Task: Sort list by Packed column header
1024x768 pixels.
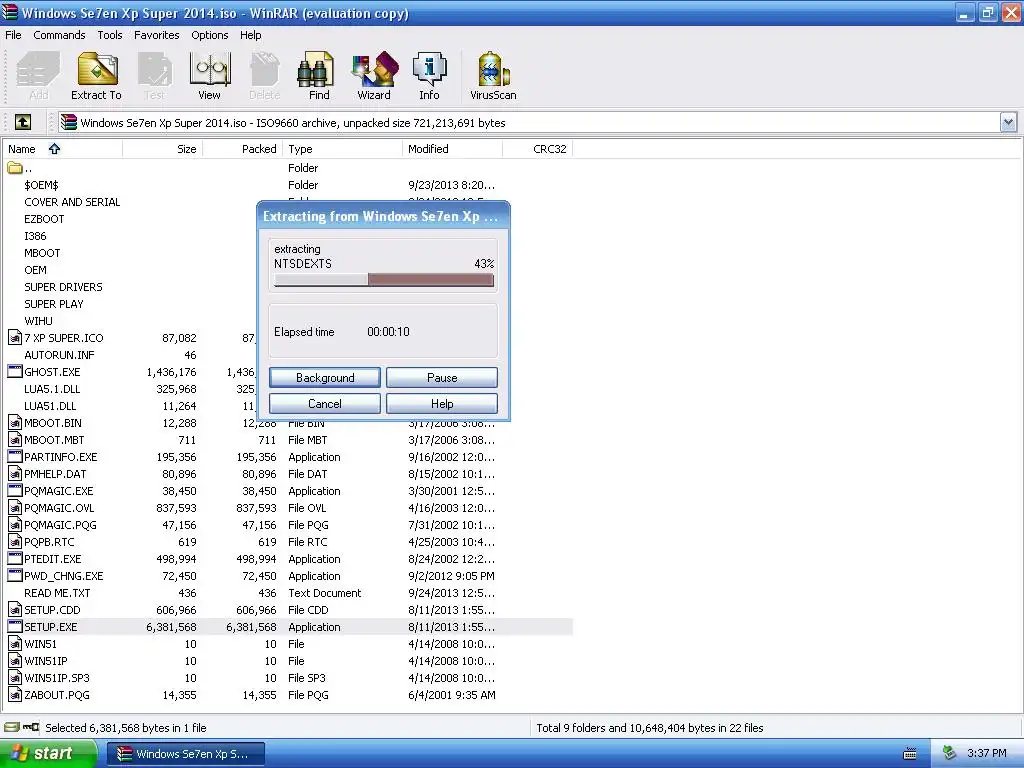Action: [x=242, y=149]
